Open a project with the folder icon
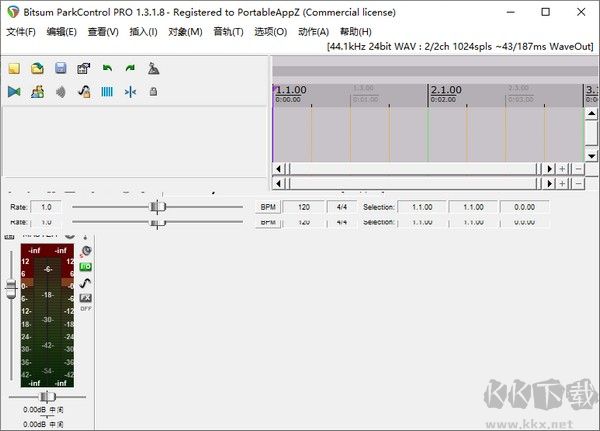The width and height of the screenshot is (600, 431). coord(37,68)
